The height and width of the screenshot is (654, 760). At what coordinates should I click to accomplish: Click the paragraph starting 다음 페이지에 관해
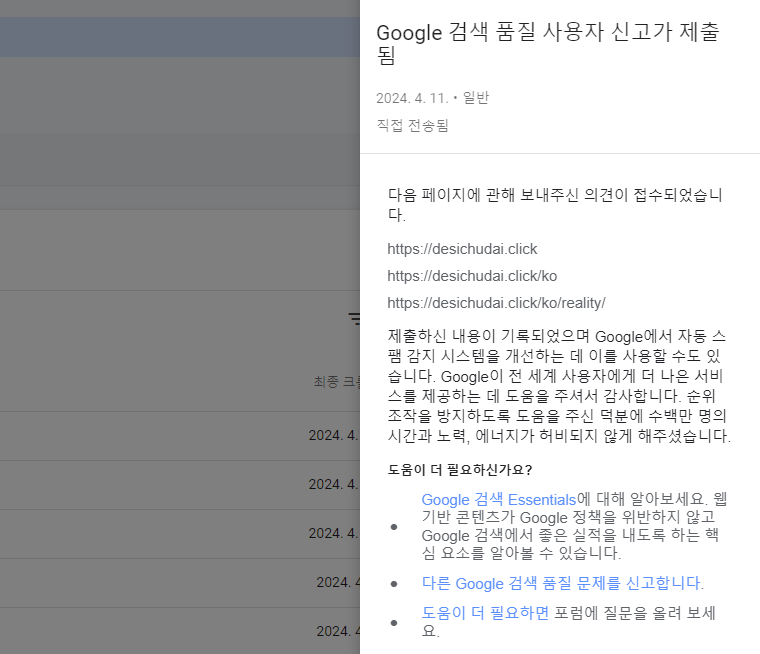[x=555, y=205]
